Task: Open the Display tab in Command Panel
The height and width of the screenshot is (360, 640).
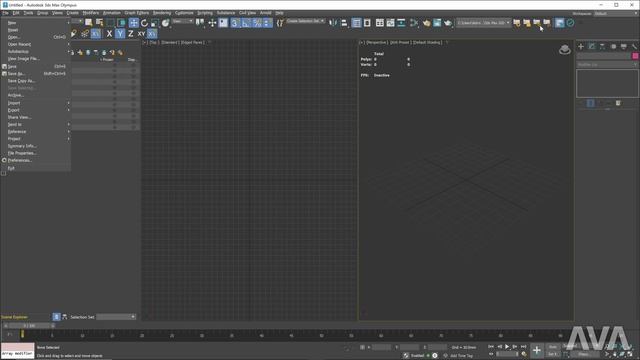Action: pyautogui.click(x=623, y=47)
